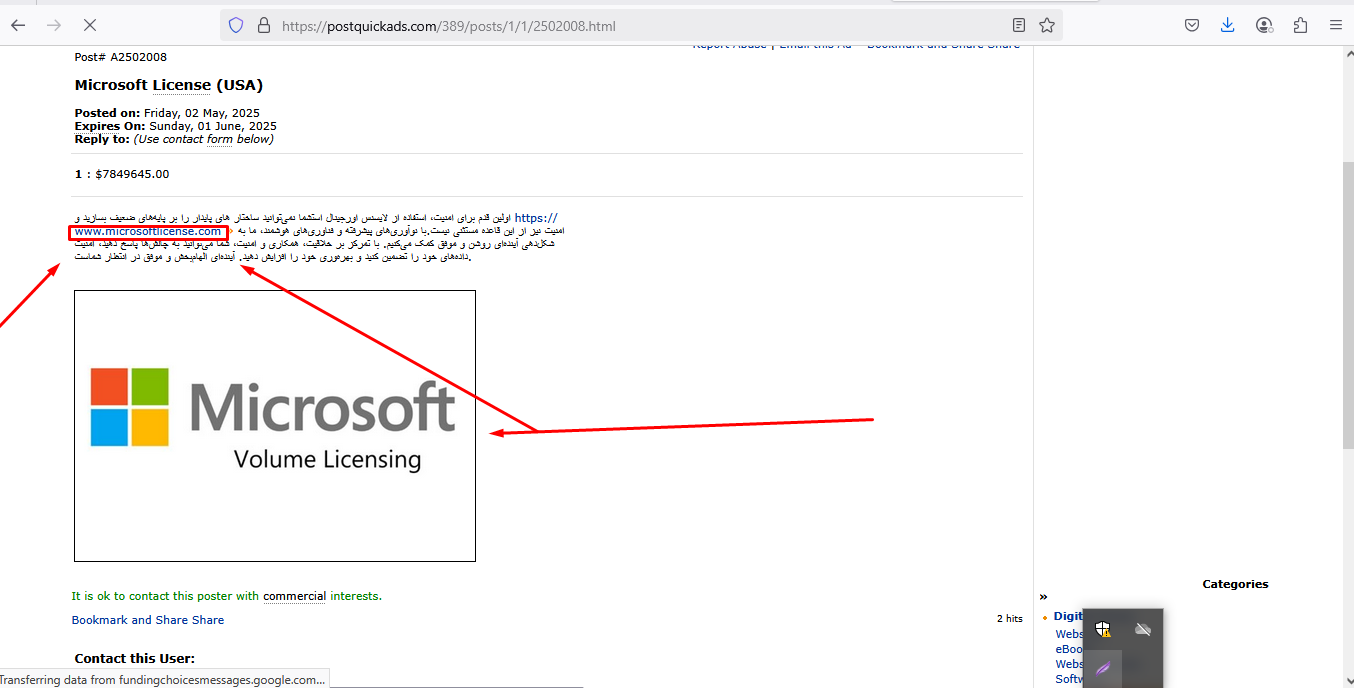Click the Transferring data status message

pyautogui.click(x=163, y=679)
